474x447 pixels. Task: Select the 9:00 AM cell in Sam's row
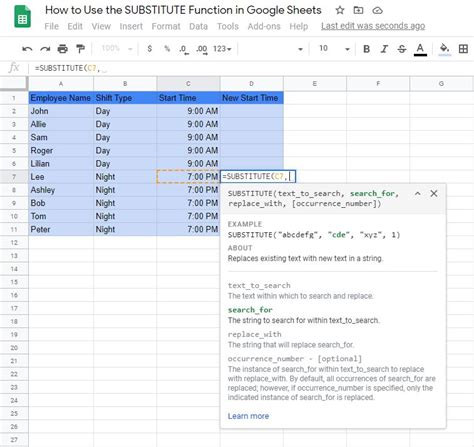[x=188, y=137]
